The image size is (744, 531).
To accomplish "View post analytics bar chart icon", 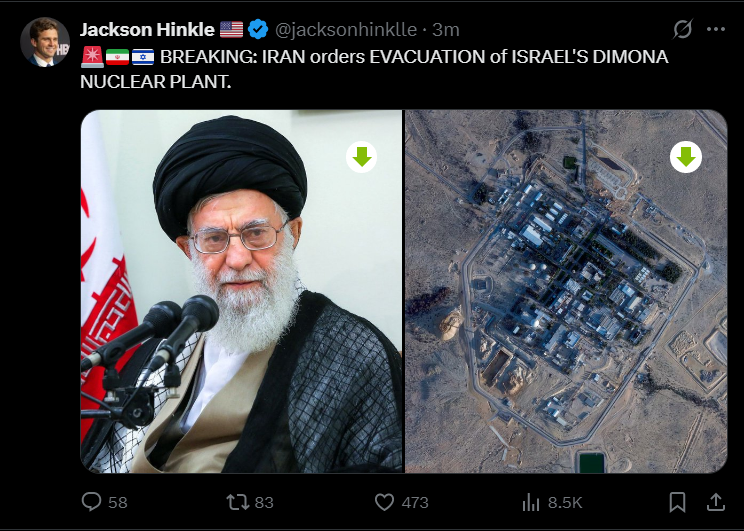I will [531, 502].
